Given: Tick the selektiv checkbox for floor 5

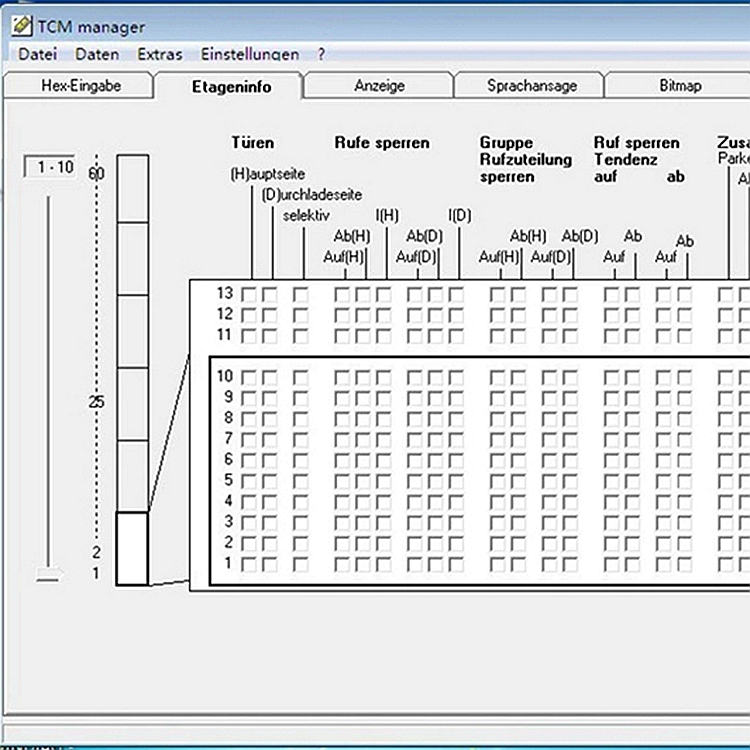Looking at the screenshot, I should click(x=301, y=481).
